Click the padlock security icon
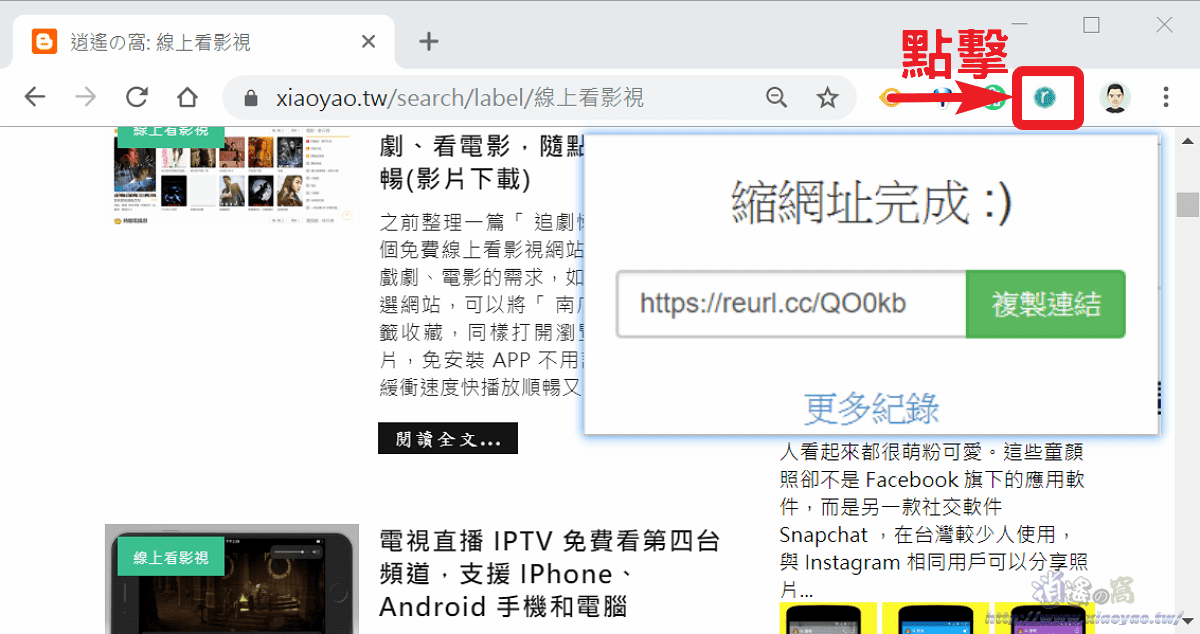1200x634 pixels. click(250, 97)
